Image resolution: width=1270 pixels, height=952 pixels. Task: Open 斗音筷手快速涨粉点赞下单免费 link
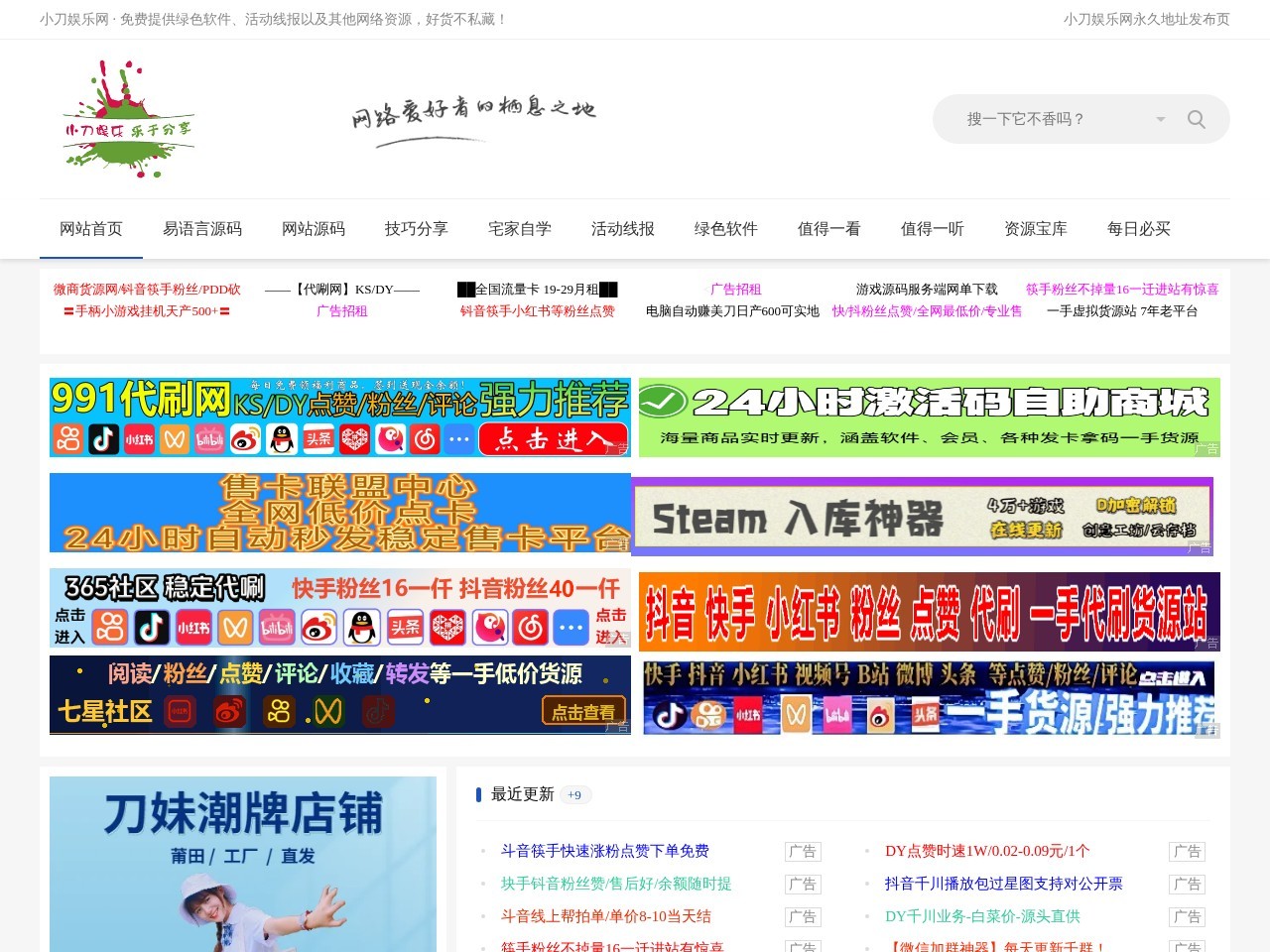(605, 851)
